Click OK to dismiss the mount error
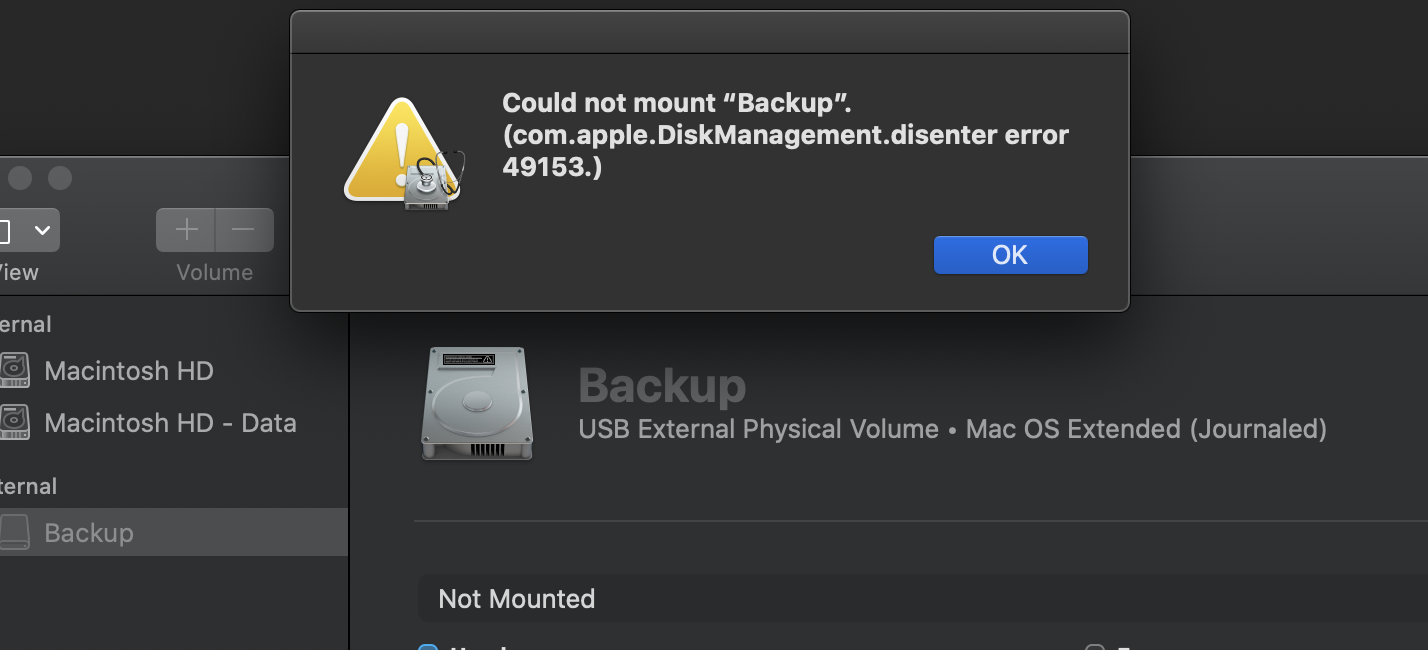 point(1010,255)
